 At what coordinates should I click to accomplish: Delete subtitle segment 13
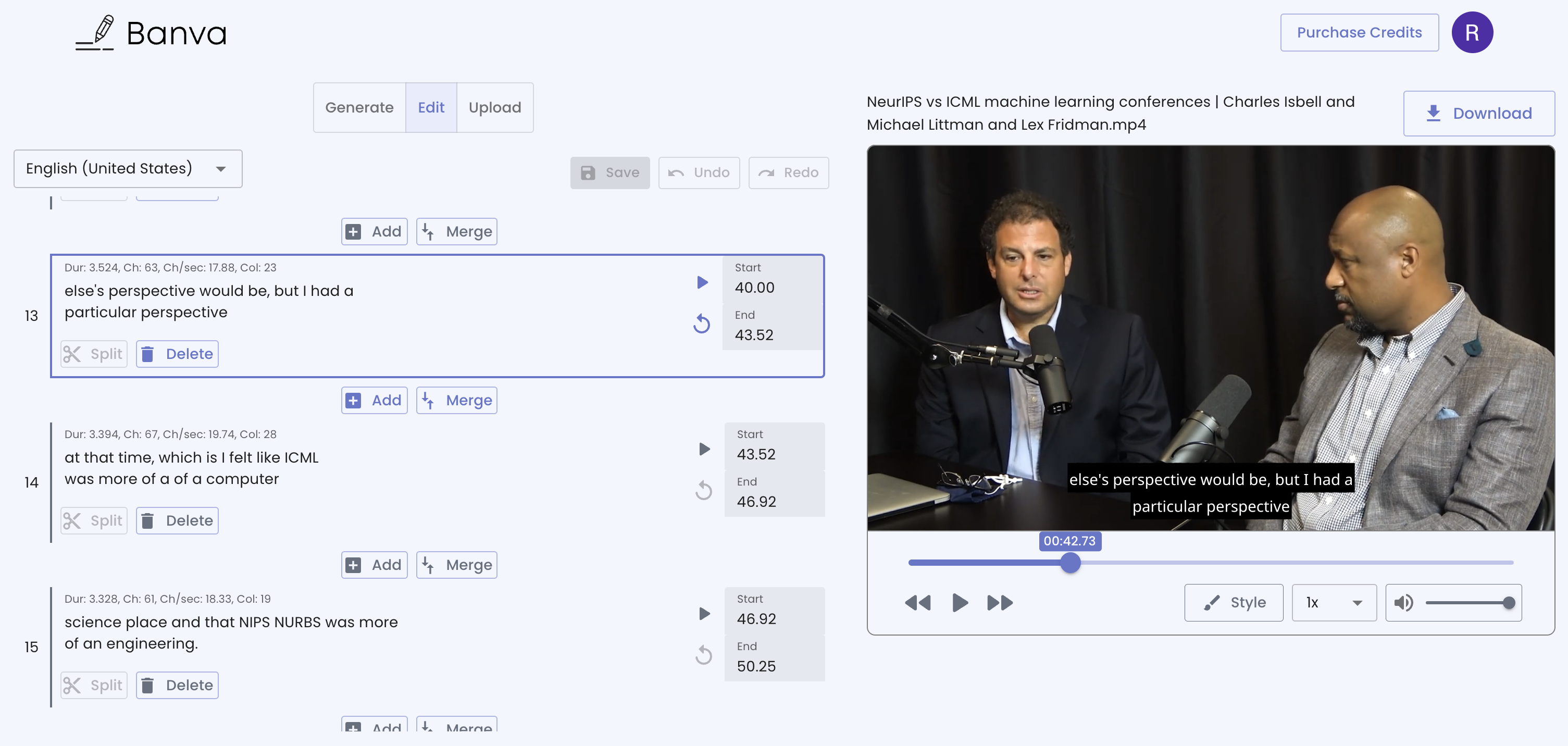(177, 354)
